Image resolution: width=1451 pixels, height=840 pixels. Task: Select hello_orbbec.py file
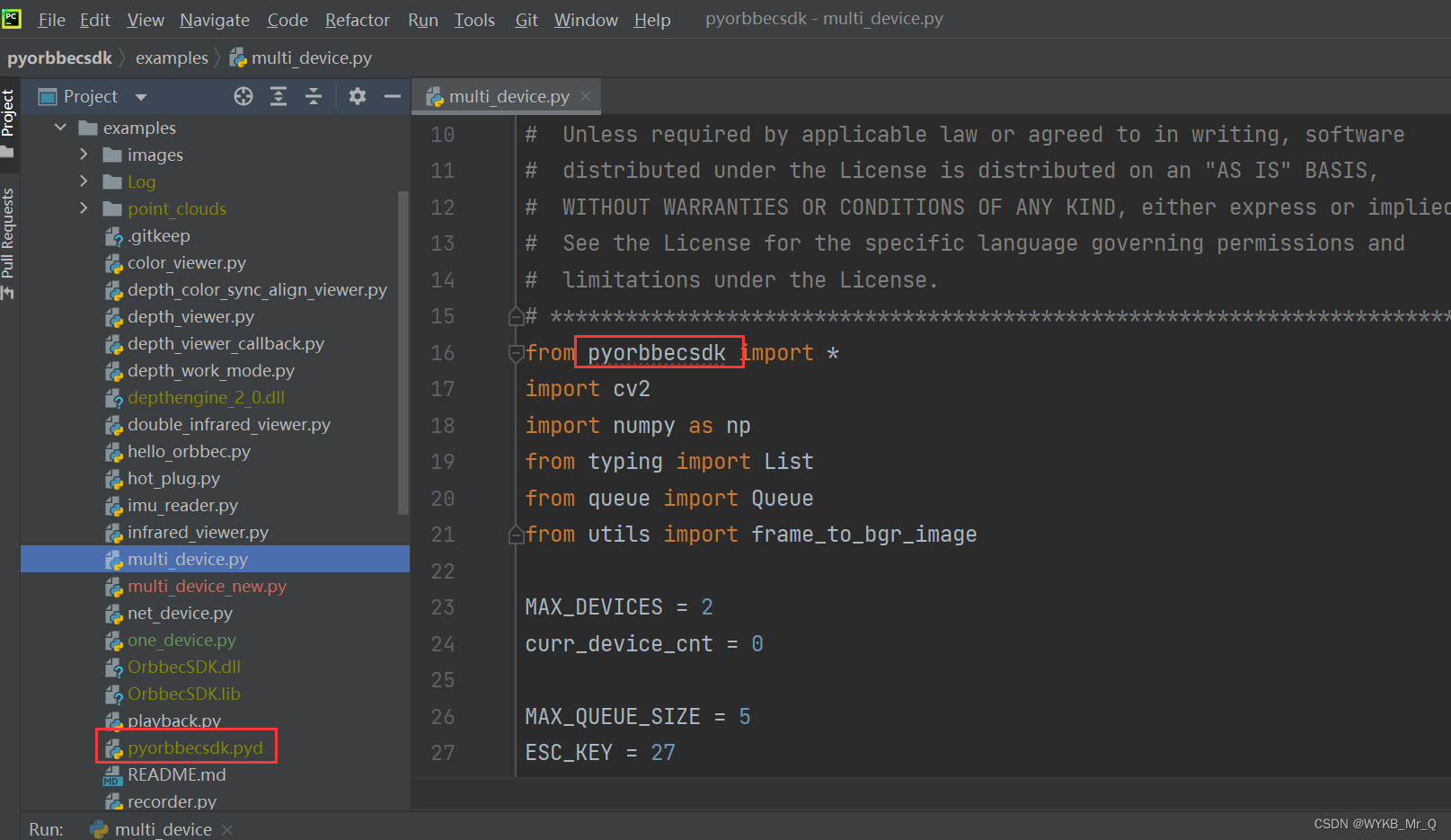click(x=189, y=451)
